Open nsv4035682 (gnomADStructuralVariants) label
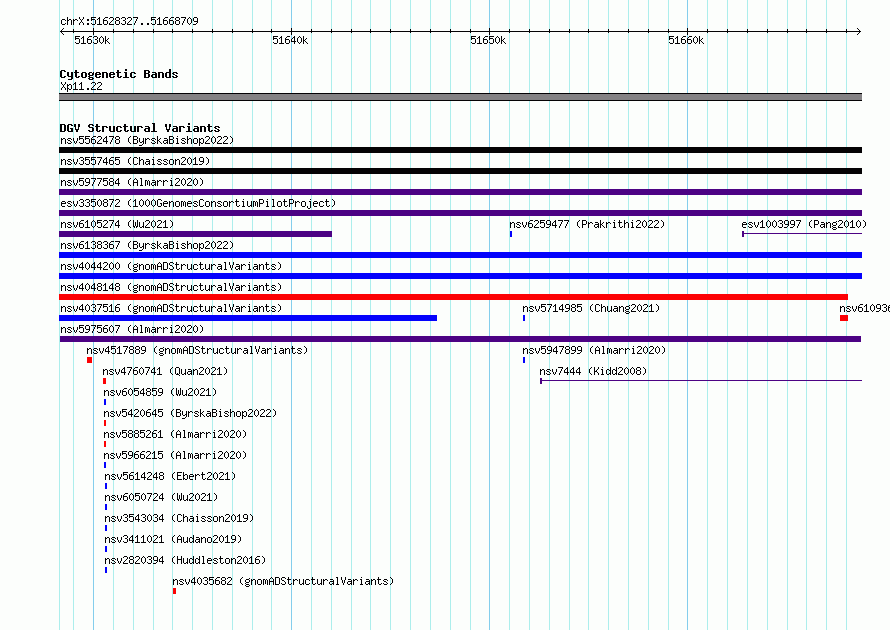890x630 pixels. point(283,581)
